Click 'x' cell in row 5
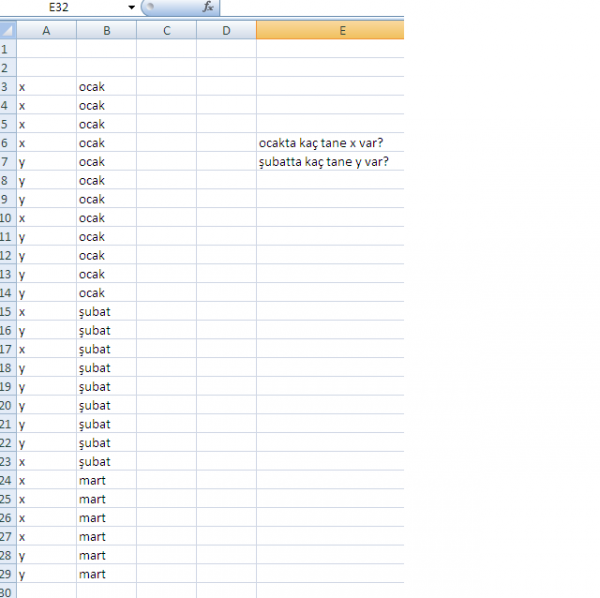 pyautogui.click(x=46, y=124)
